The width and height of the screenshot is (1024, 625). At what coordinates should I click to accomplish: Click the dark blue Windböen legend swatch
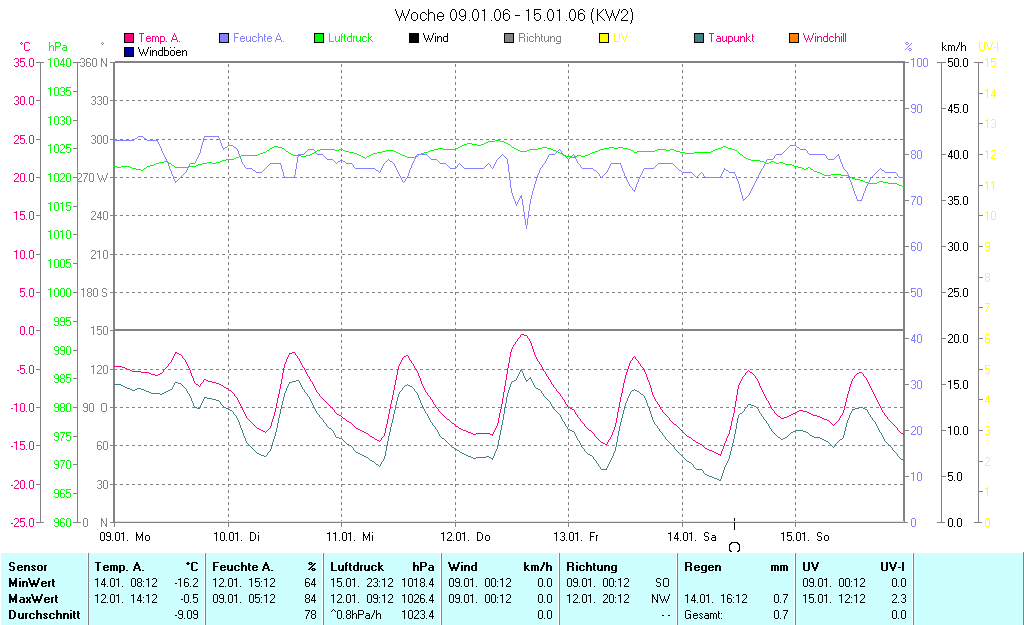click(x=129, y=52)
